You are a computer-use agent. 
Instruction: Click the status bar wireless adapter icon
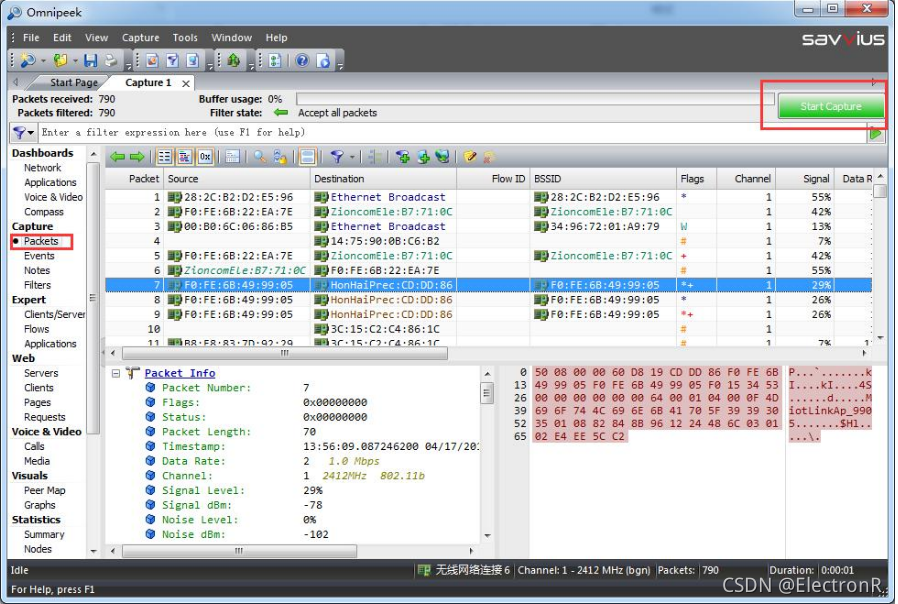423,570
